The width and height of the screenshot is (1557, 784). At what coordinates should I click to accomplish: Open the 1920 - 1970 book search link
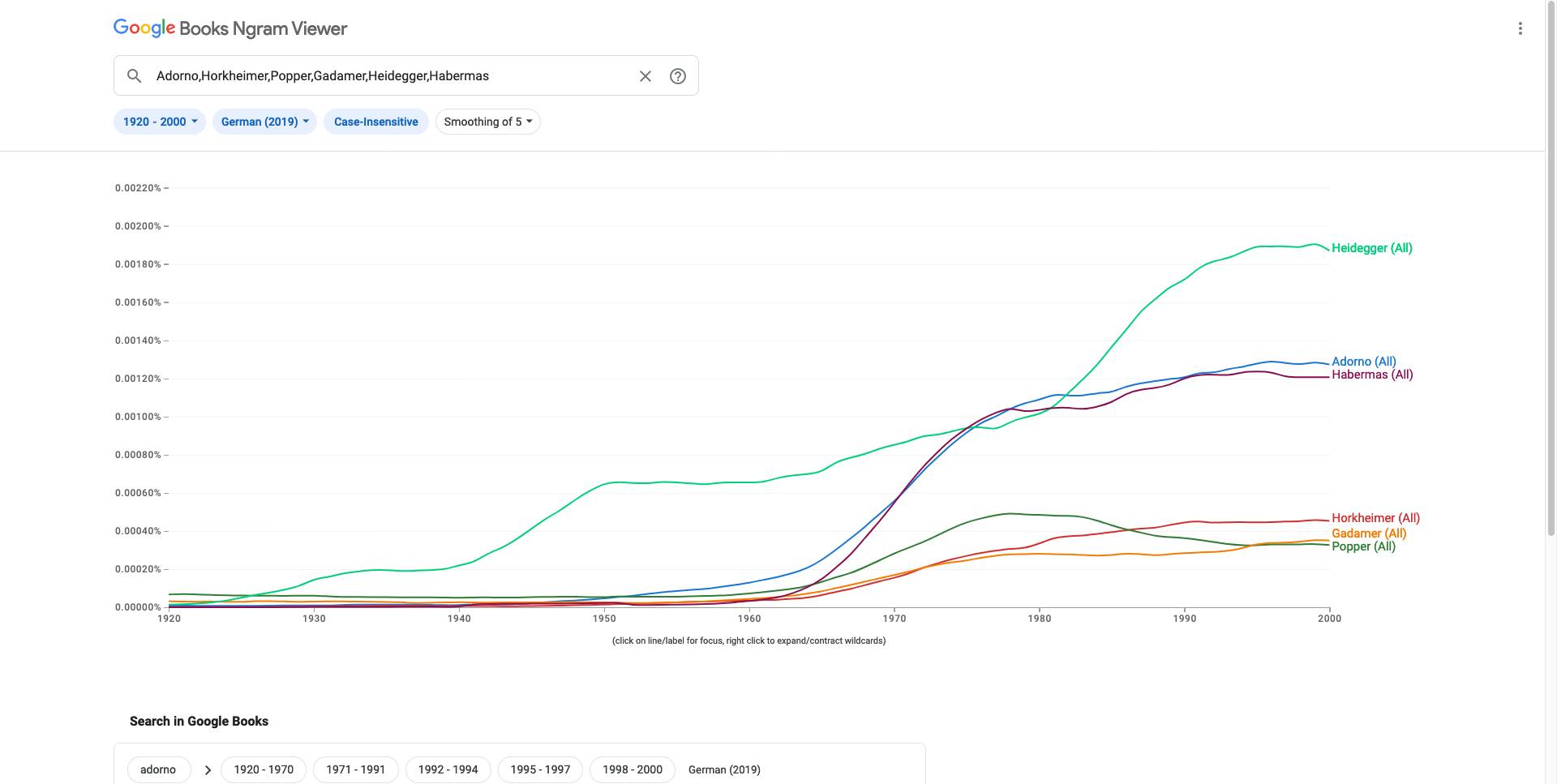[x=264, y=769]
